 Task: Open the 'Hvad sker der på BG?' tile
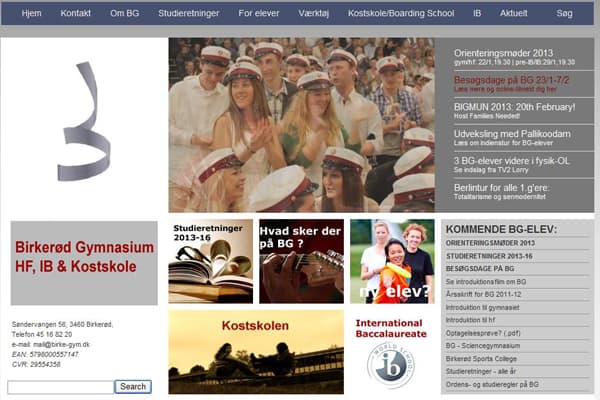click(301, 261)
